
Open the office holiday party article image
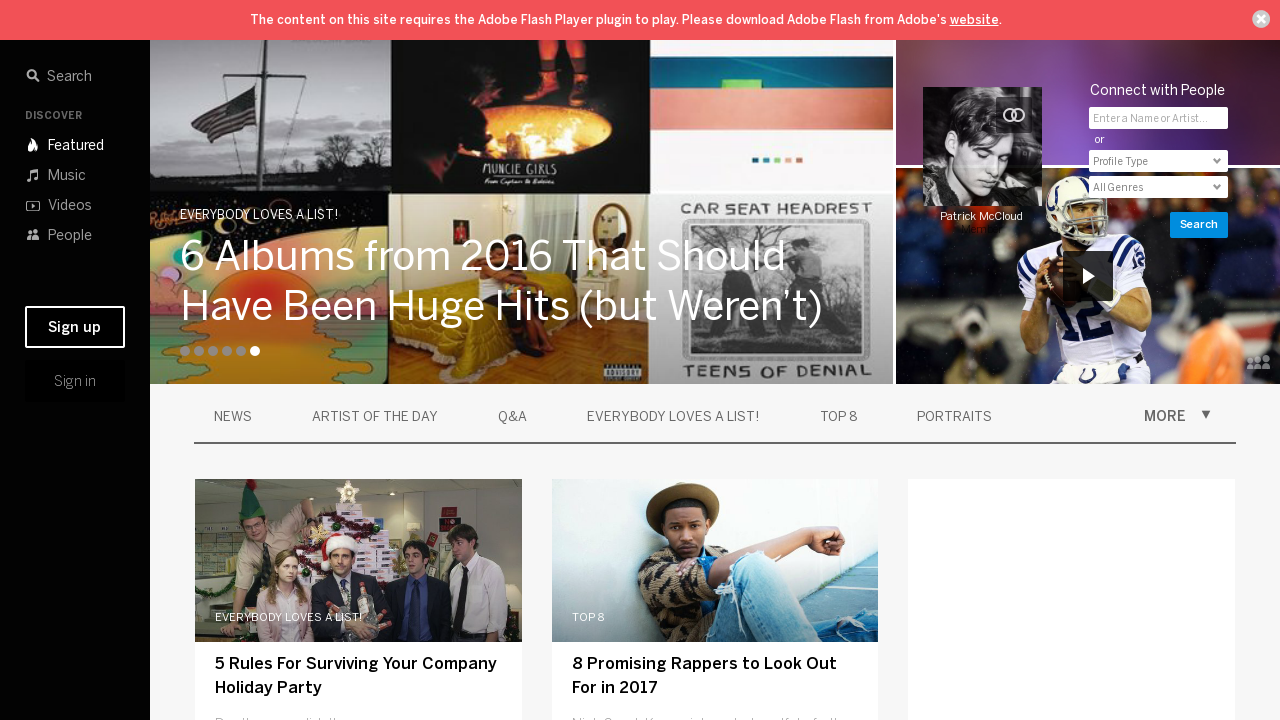click(x=358, y=560)
